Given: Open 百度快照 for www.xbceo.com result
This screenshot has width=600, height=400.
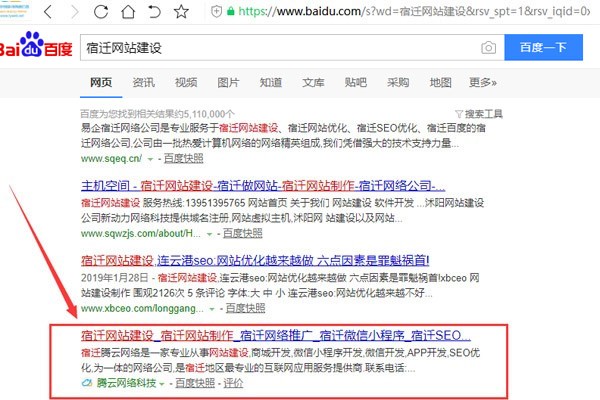Looking at the screenshot, I should (x=245, y=309).
